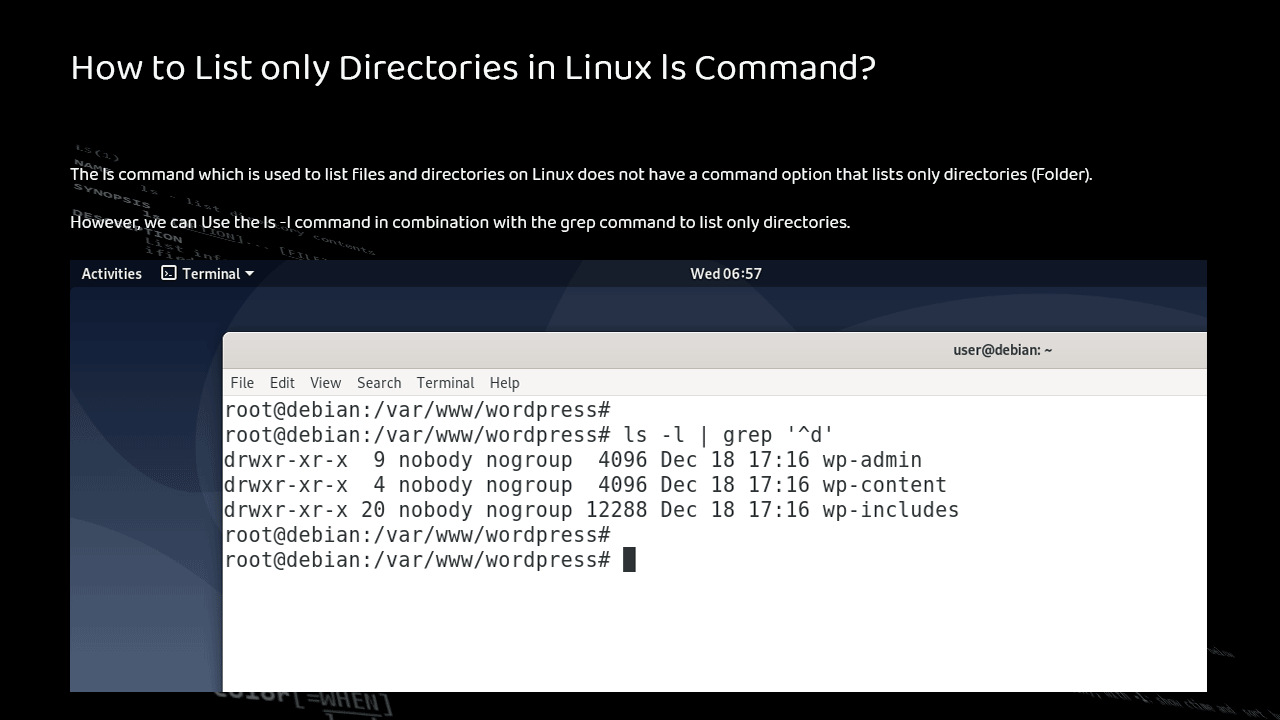The image size is (1280, 720).
Task: Place cursor at the blinking terminal prompt
Action: [x=630, y=559]
